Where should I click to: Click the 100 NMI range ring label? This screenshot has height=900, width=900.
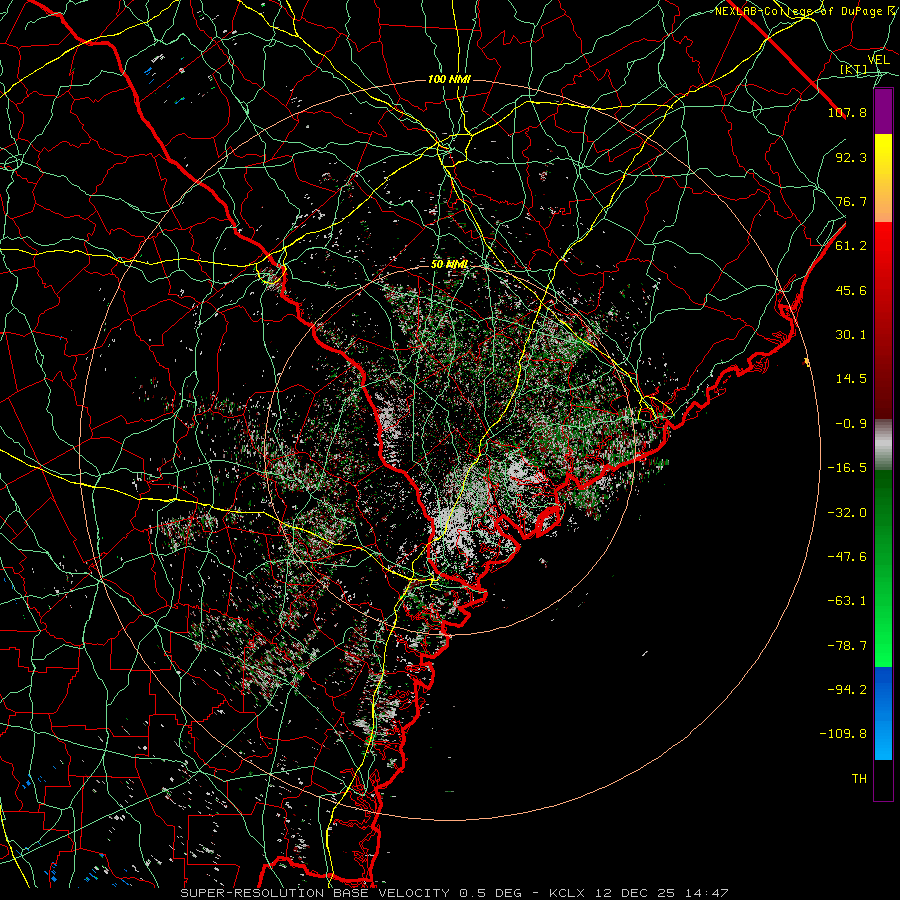tap(449, 79)
